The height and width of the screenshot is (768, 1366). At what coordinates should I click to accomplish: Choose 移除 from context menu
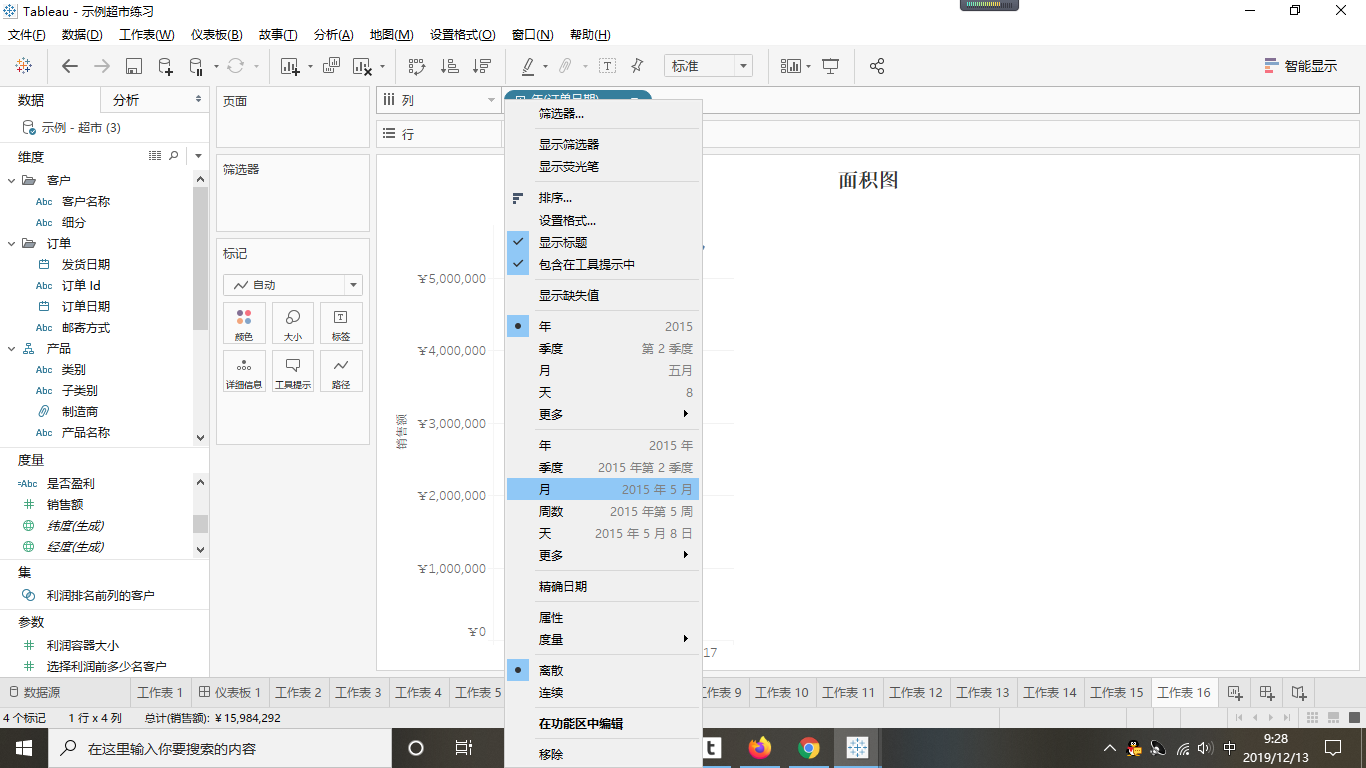(x=602, y=754)
